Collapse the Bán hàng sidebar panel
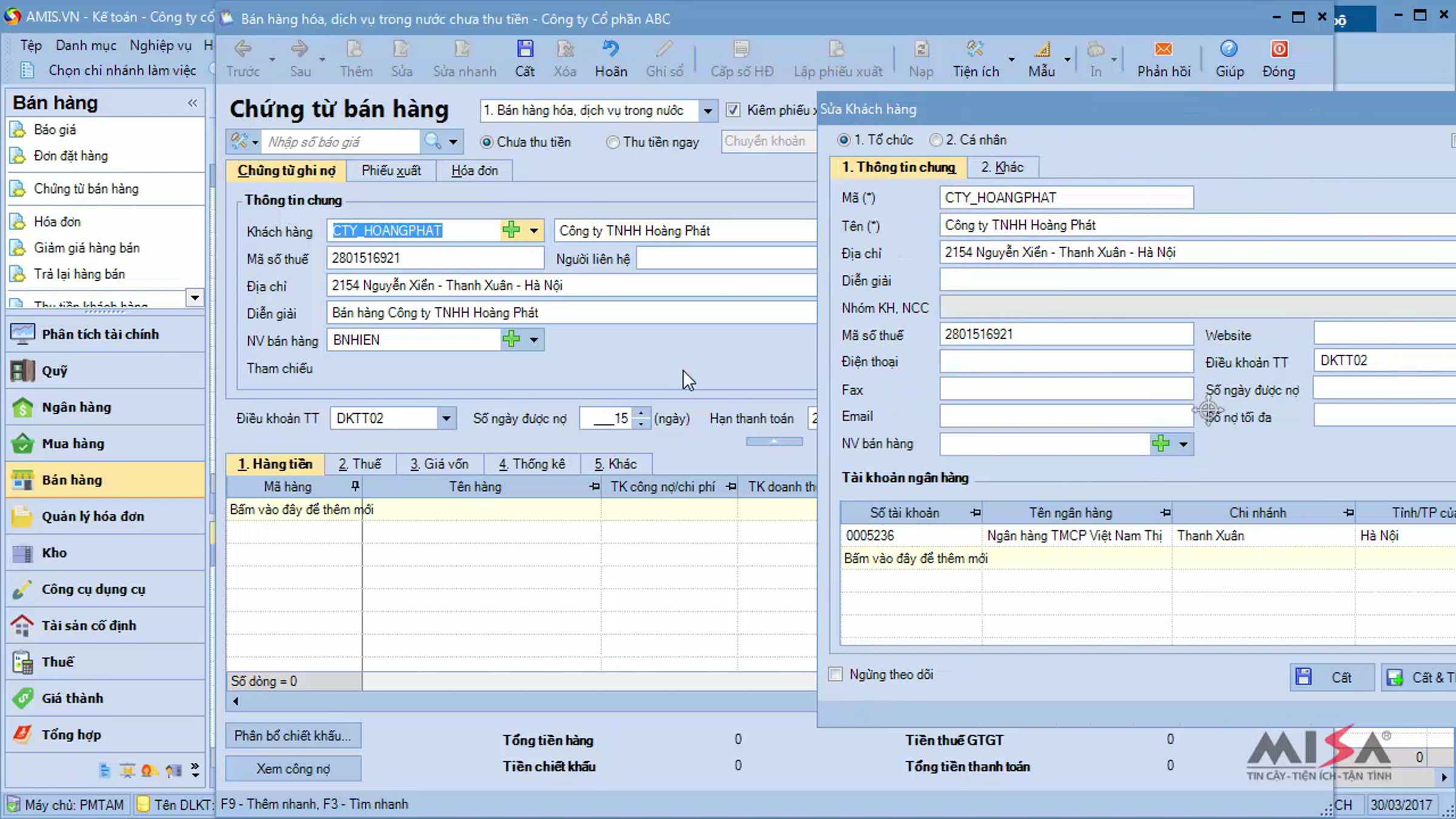The width and height of the screenshot is (1456, 819). pyautogui.click(x=192, y=103)
